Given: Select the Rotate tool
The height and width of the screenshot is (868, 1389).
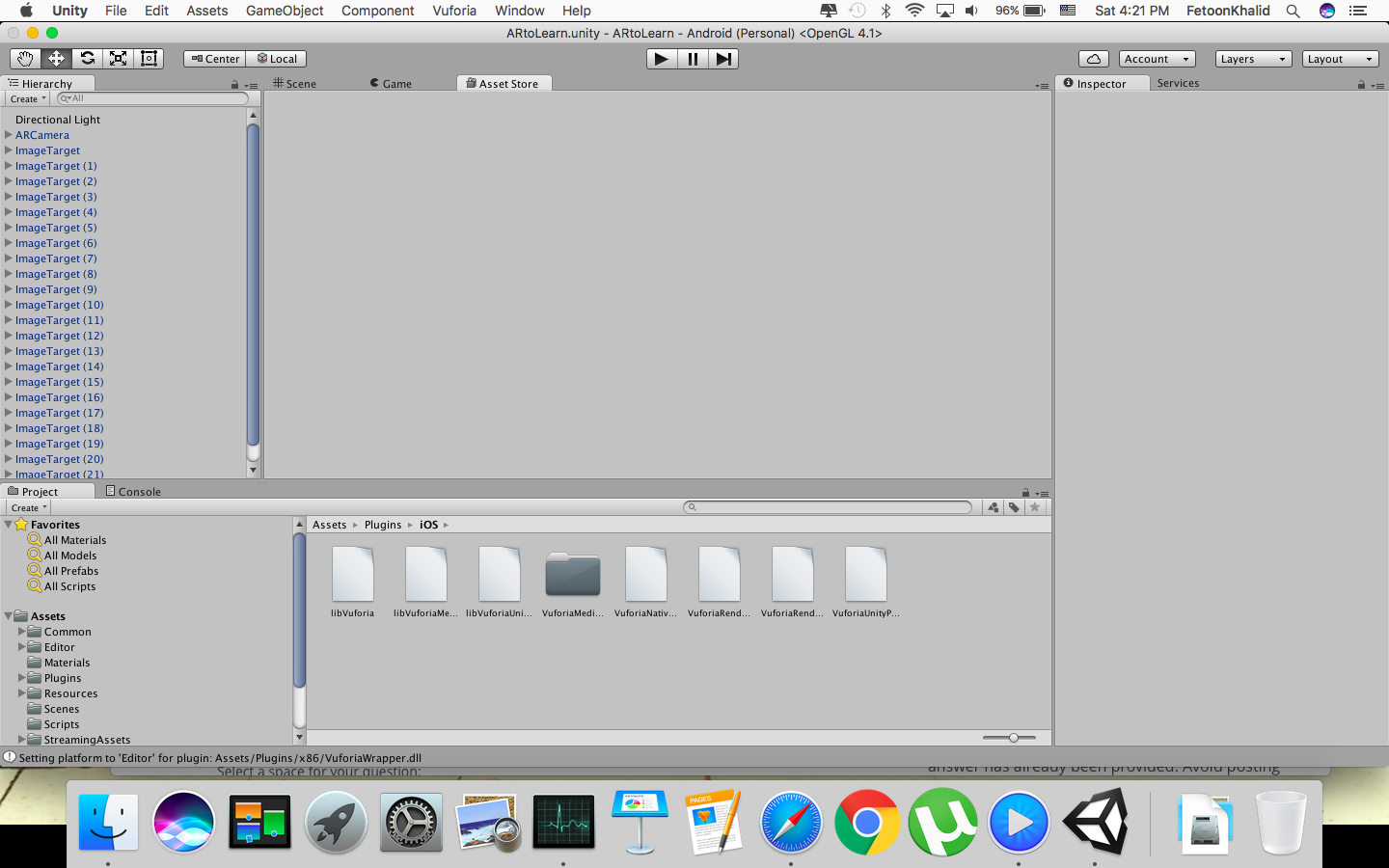Looking at the screenshot, I should 87,59.
